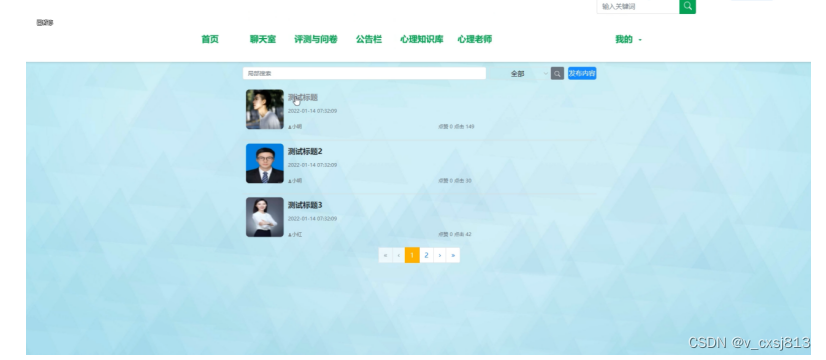The image size is (826, 360).
Task: Click the 发布内容 publish button
Action: (x=582, y=73)
